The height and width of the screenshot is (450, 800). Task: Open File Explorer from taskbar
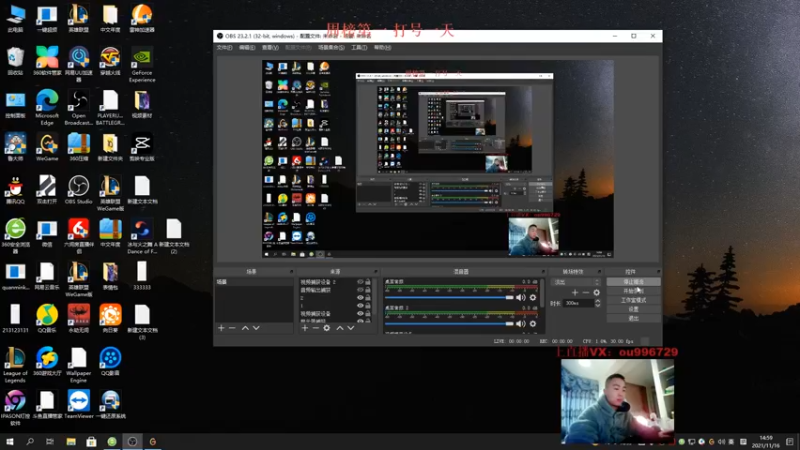(x=71, y=442)
